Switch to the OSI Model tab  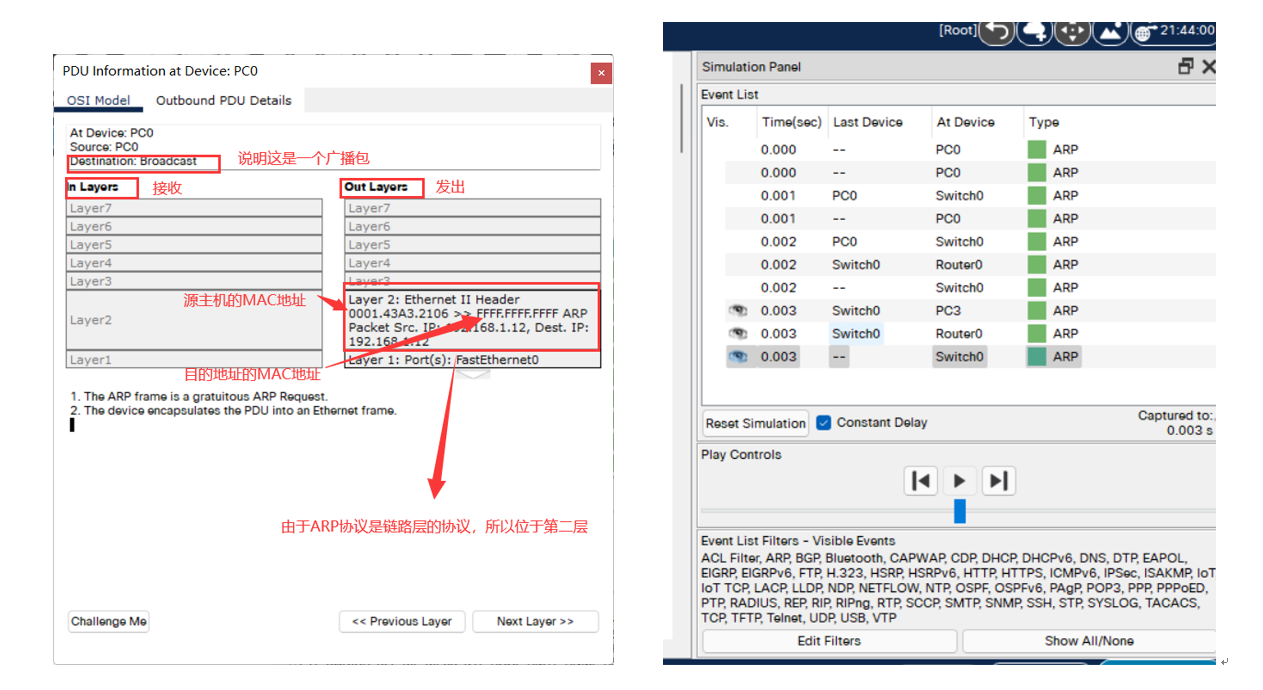pyautogui.click(x=98, y=100)
